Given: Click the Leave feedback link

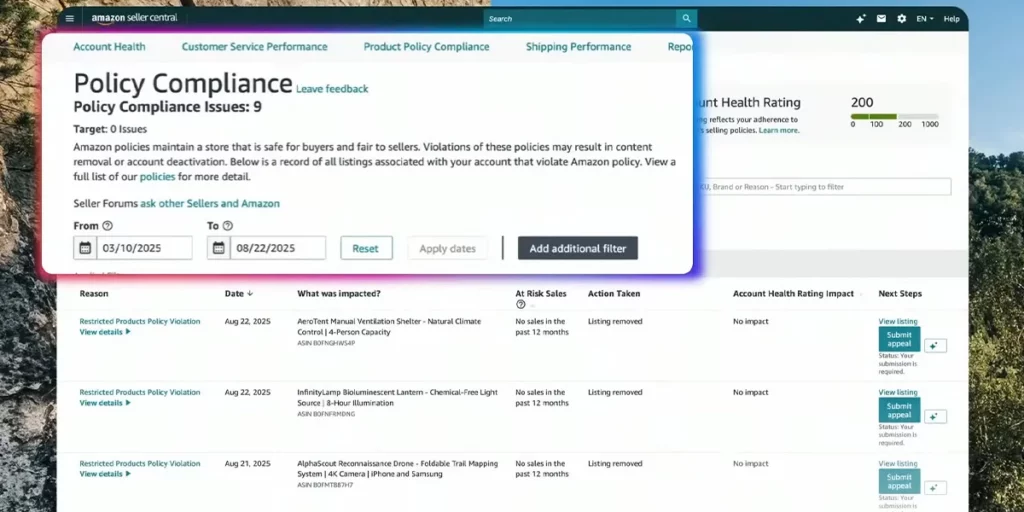Looking at the screenshot, I should pos(332,89).
